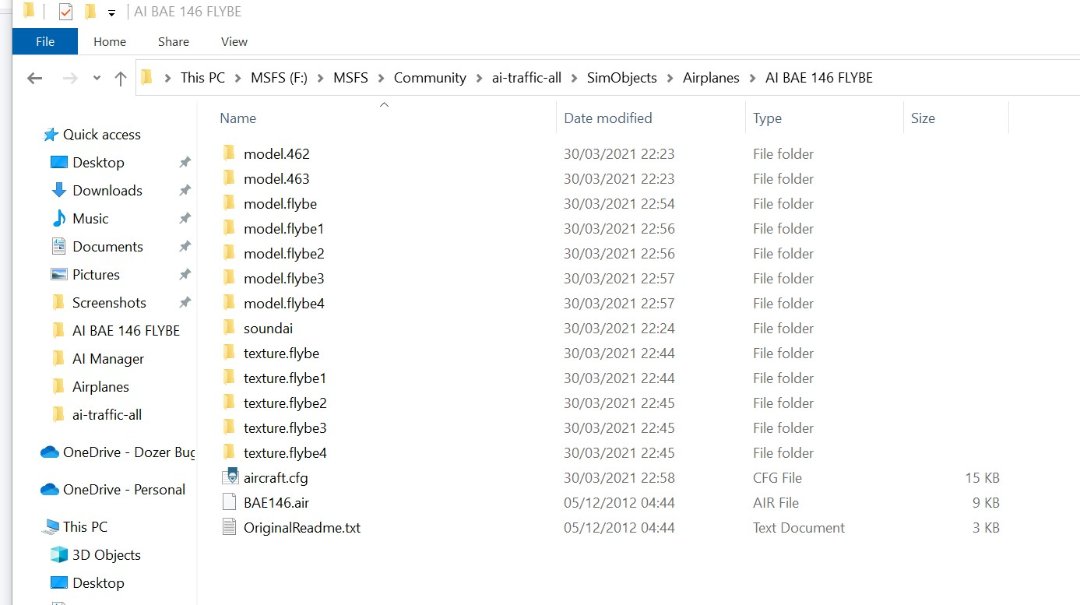The image size is (1080, 605).
Task: Open the recent locations dropdown arrow
Action: click(97, 78)
